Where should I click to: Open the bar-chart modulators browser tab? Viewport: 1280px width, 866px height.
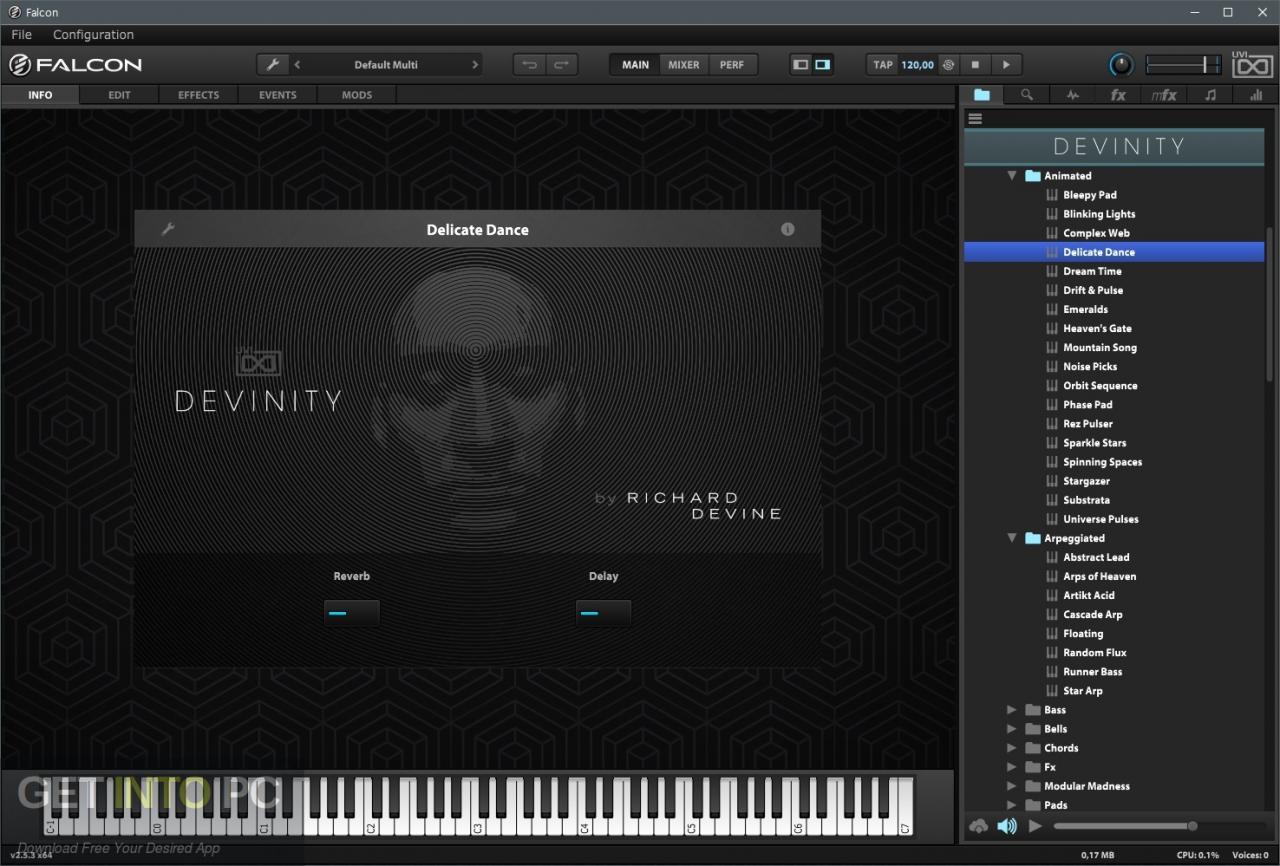click(1255, 95)
